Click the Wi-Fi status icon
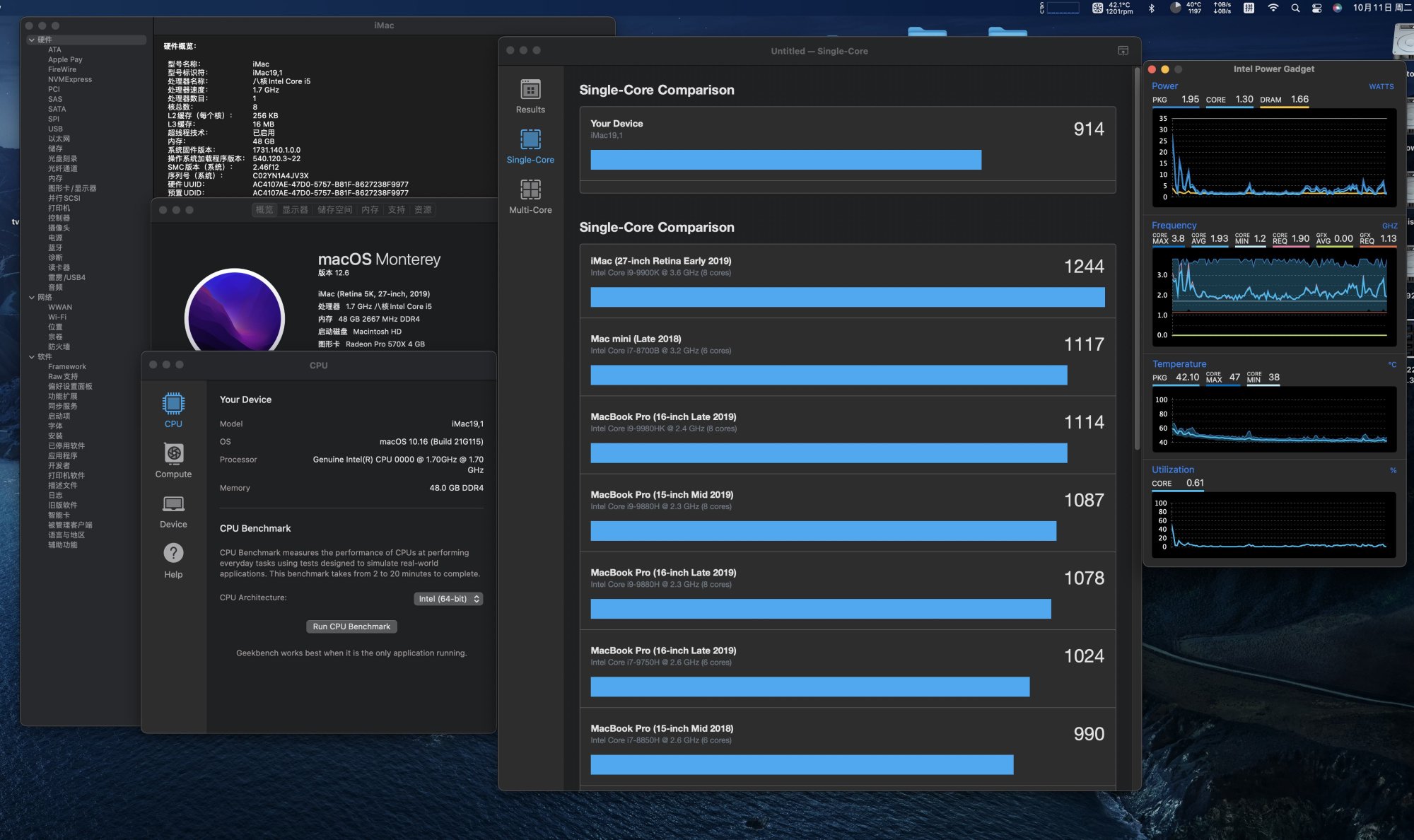 click(1273, 8)
